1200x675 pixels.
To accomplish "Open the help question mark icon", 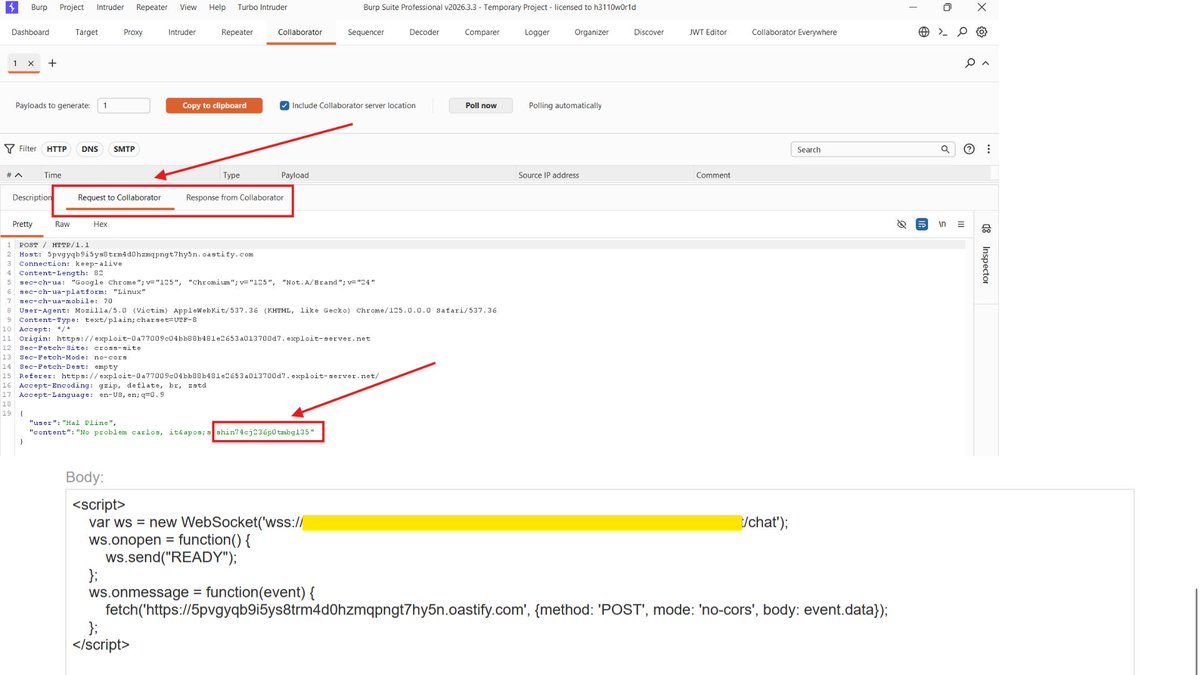I will click(969, 149).
